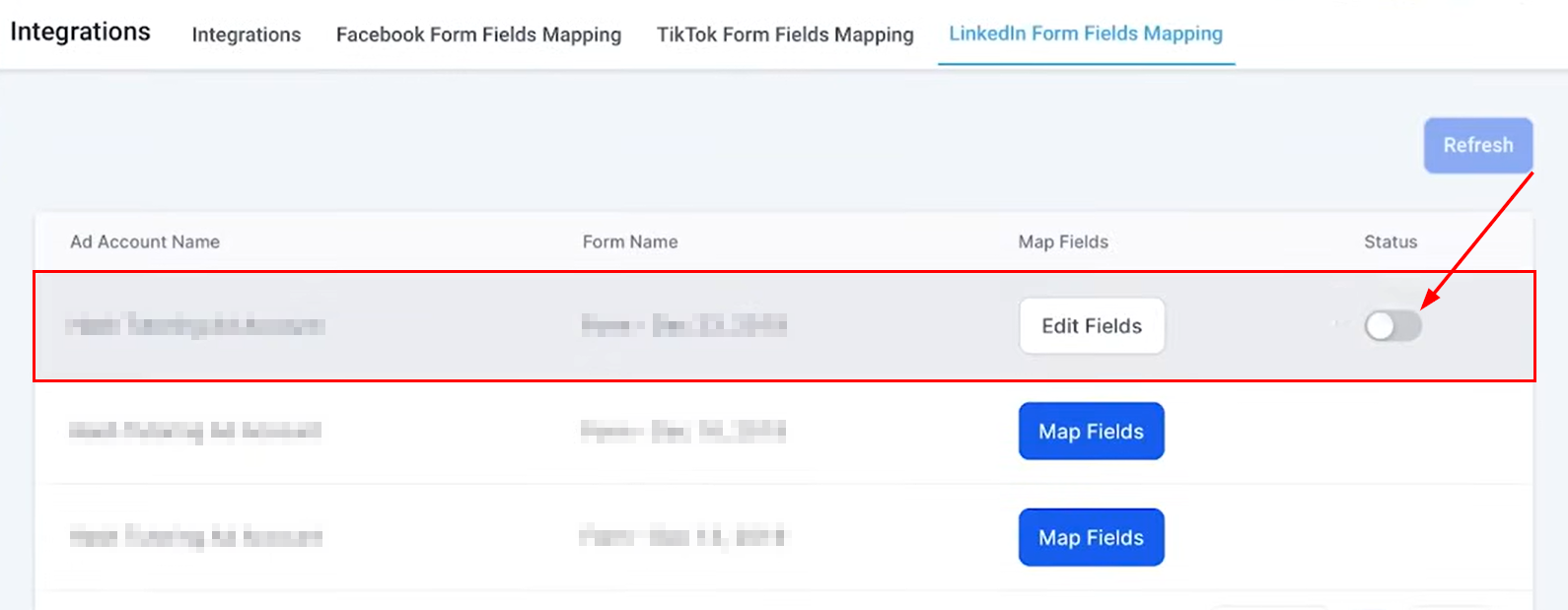1568x610 pixels.
Task: Click the Status column header
Action: 1390,242
